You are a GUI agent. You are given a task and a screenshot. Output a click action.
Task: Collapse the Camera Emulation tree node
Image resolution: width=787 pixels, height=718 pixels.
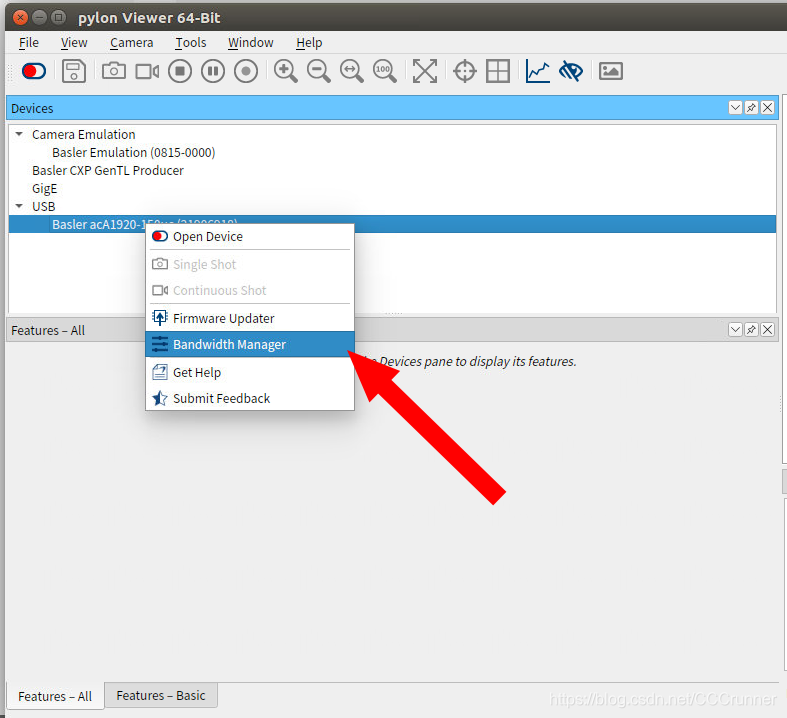pos(19,134)
